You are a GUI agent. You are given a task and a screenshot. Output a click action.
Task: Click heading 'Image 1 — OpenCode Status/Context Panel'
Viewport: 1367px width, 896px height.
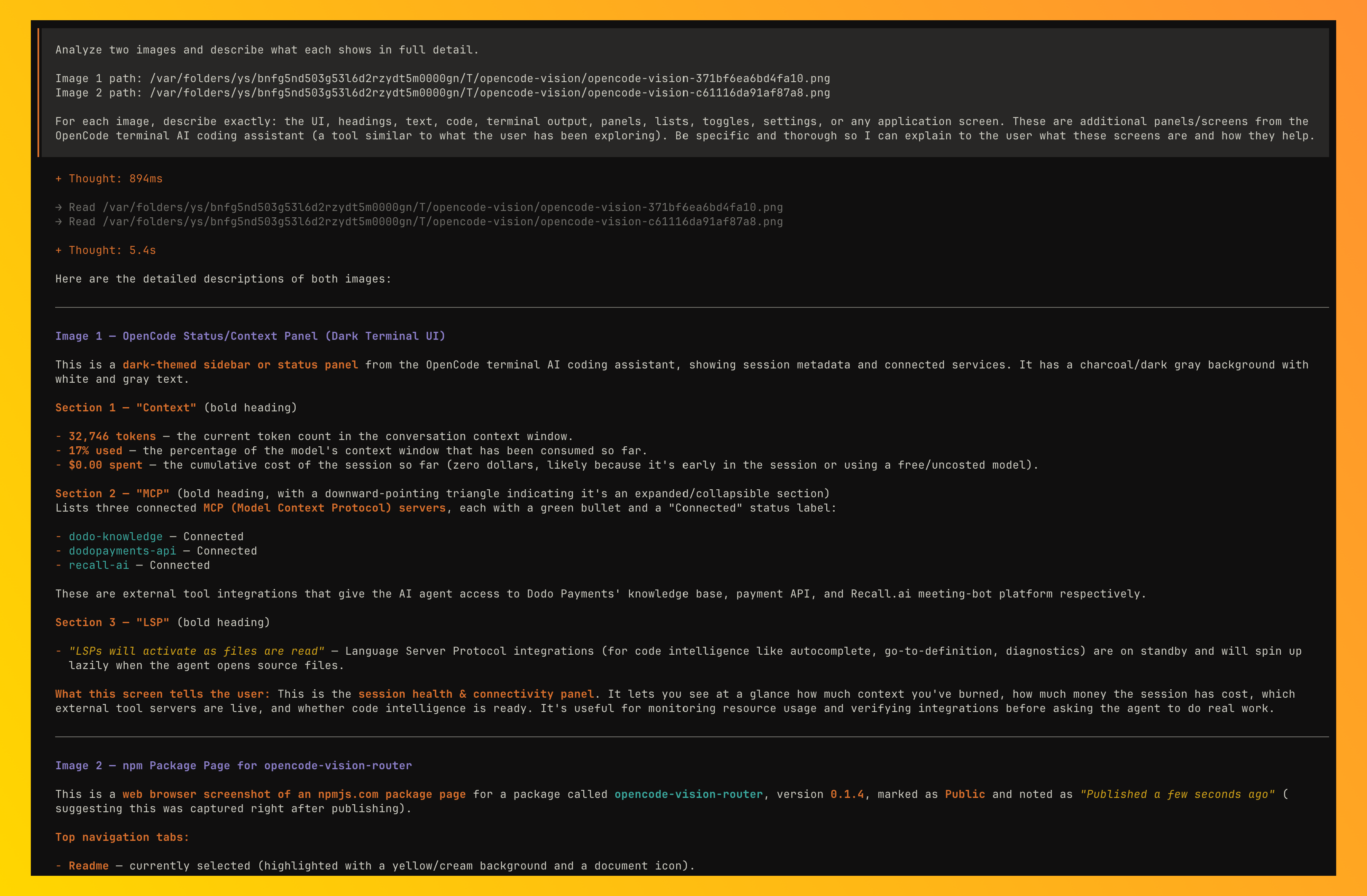[251, 336]
